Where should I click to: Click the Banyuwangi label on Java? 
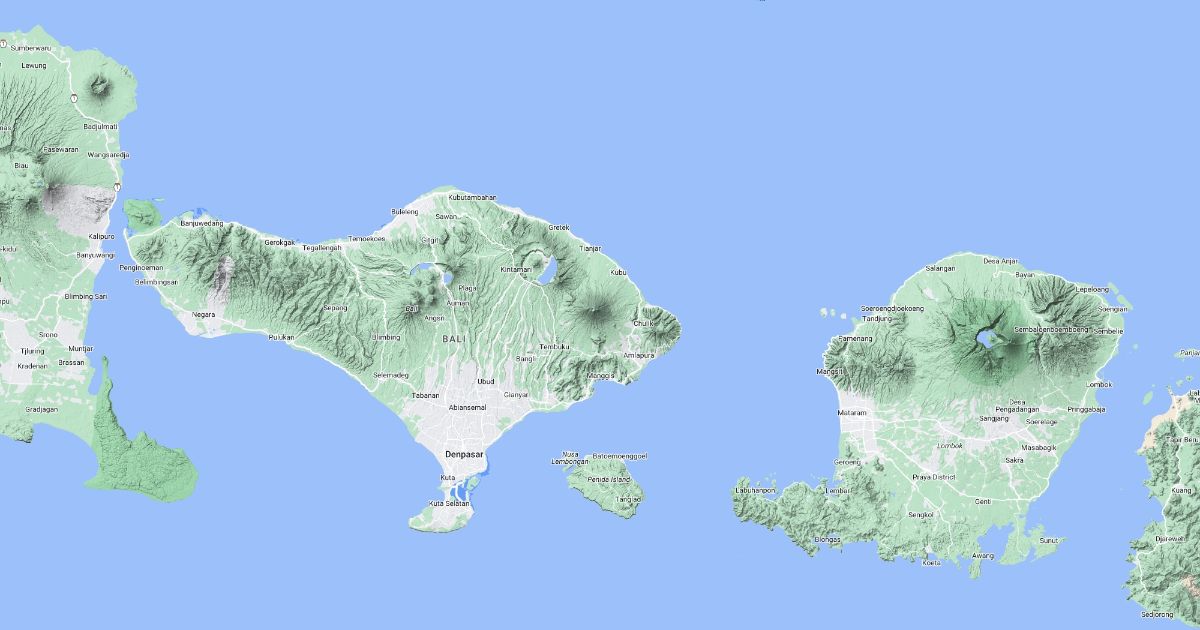(96, 255)
